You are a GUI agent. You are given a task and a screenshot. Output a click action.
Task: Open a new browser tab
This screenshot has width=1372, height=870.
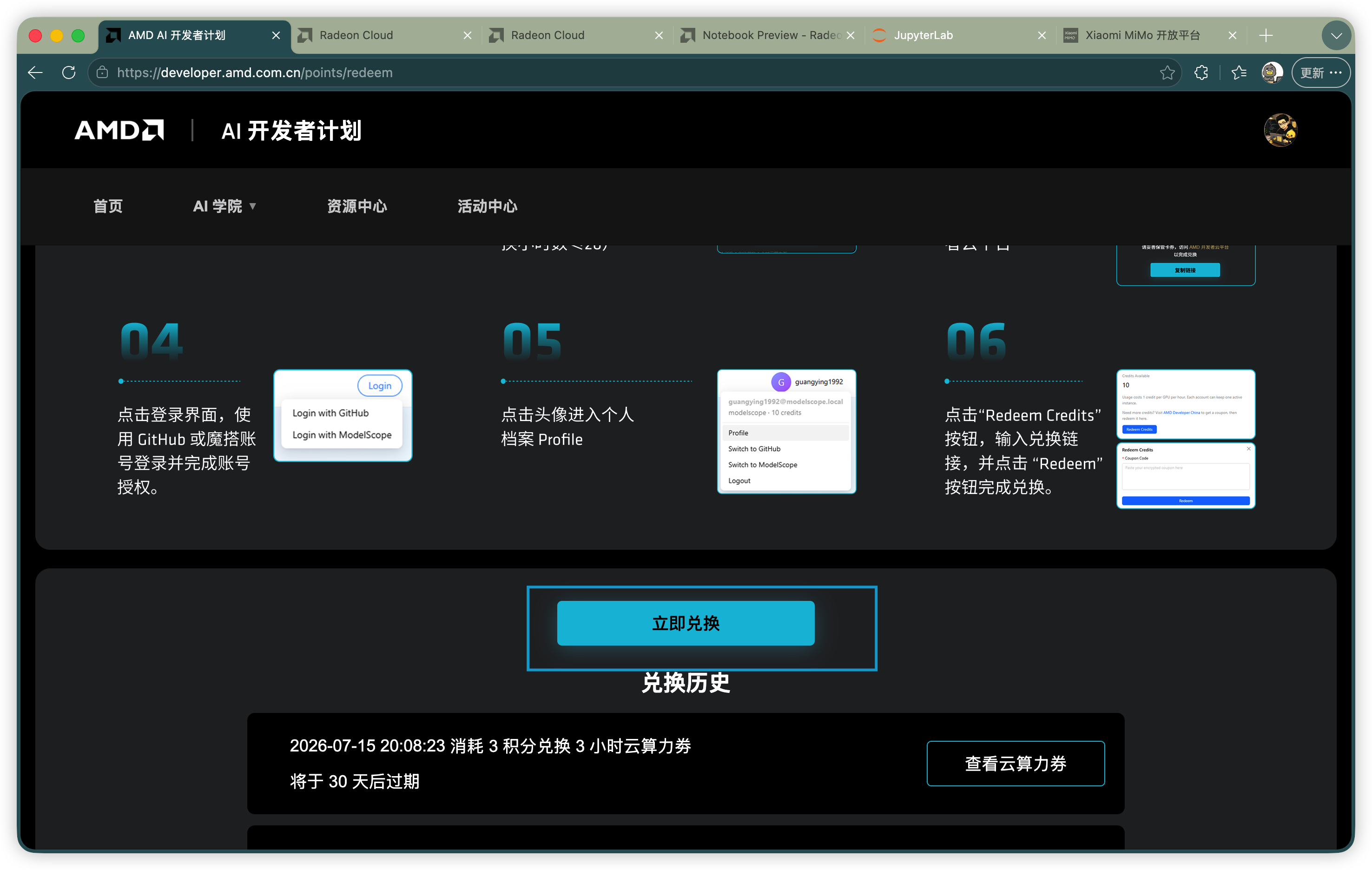[1266, 35]
